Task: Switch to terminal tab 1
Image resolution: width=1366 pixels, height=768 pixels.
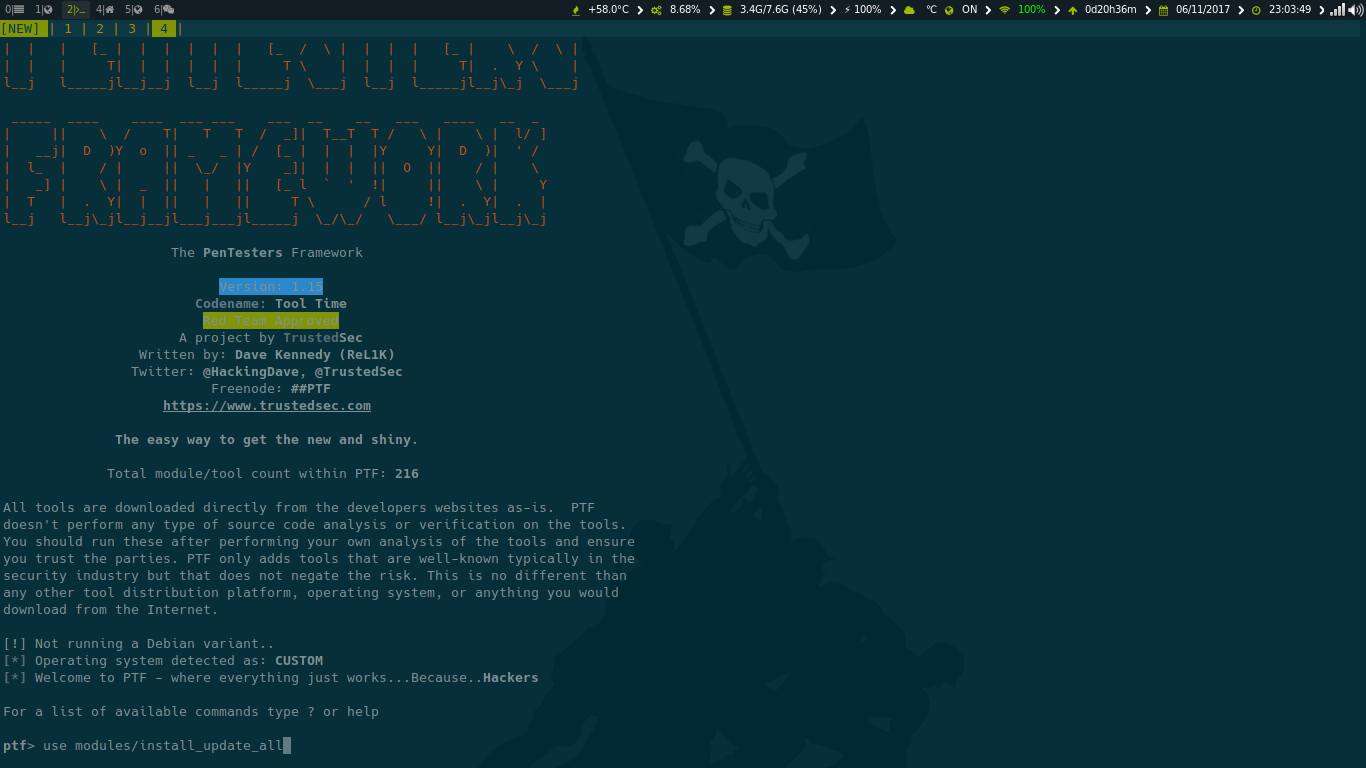Action: click(68, 29)
